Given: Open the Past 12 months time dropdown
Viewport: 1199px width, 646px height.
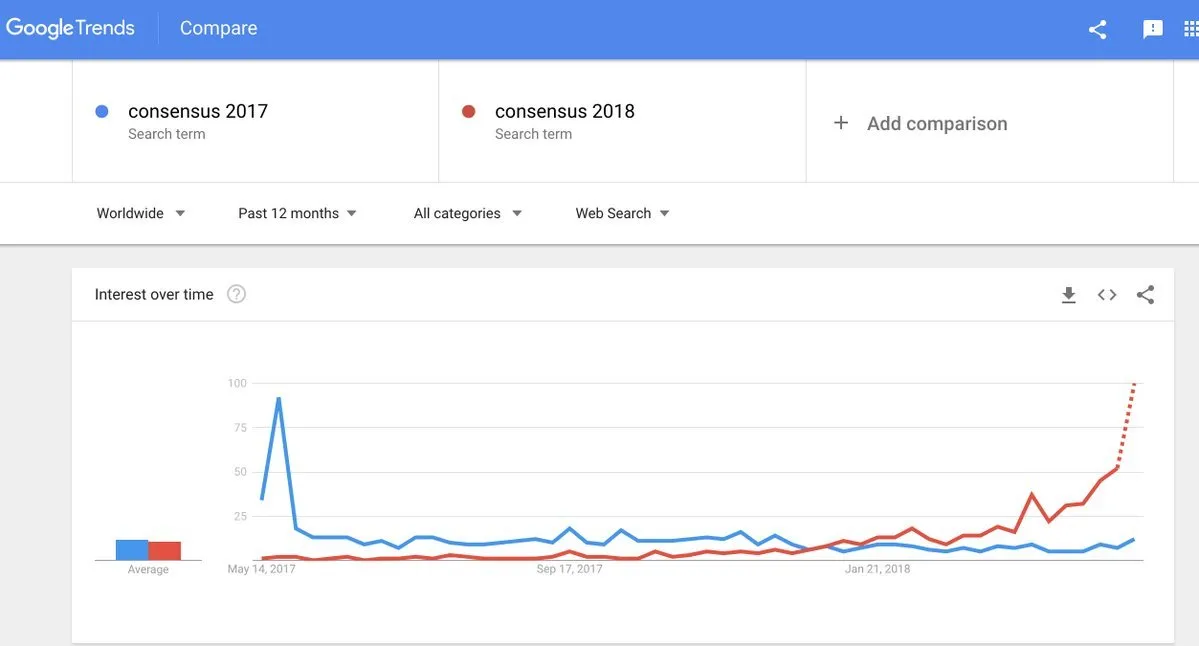Looking at the screenshot, I should 297,213.
